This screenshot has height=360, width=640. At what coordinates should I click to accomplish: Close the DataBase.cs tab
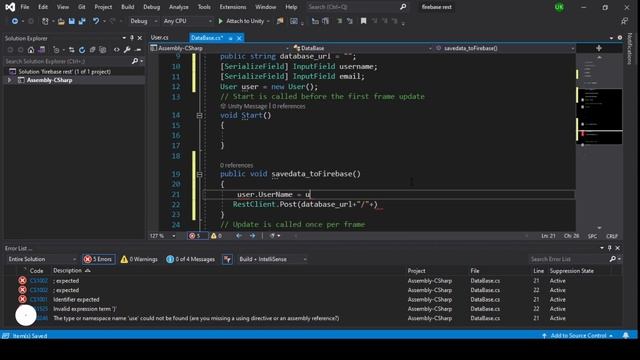click(x=239, y=38)
